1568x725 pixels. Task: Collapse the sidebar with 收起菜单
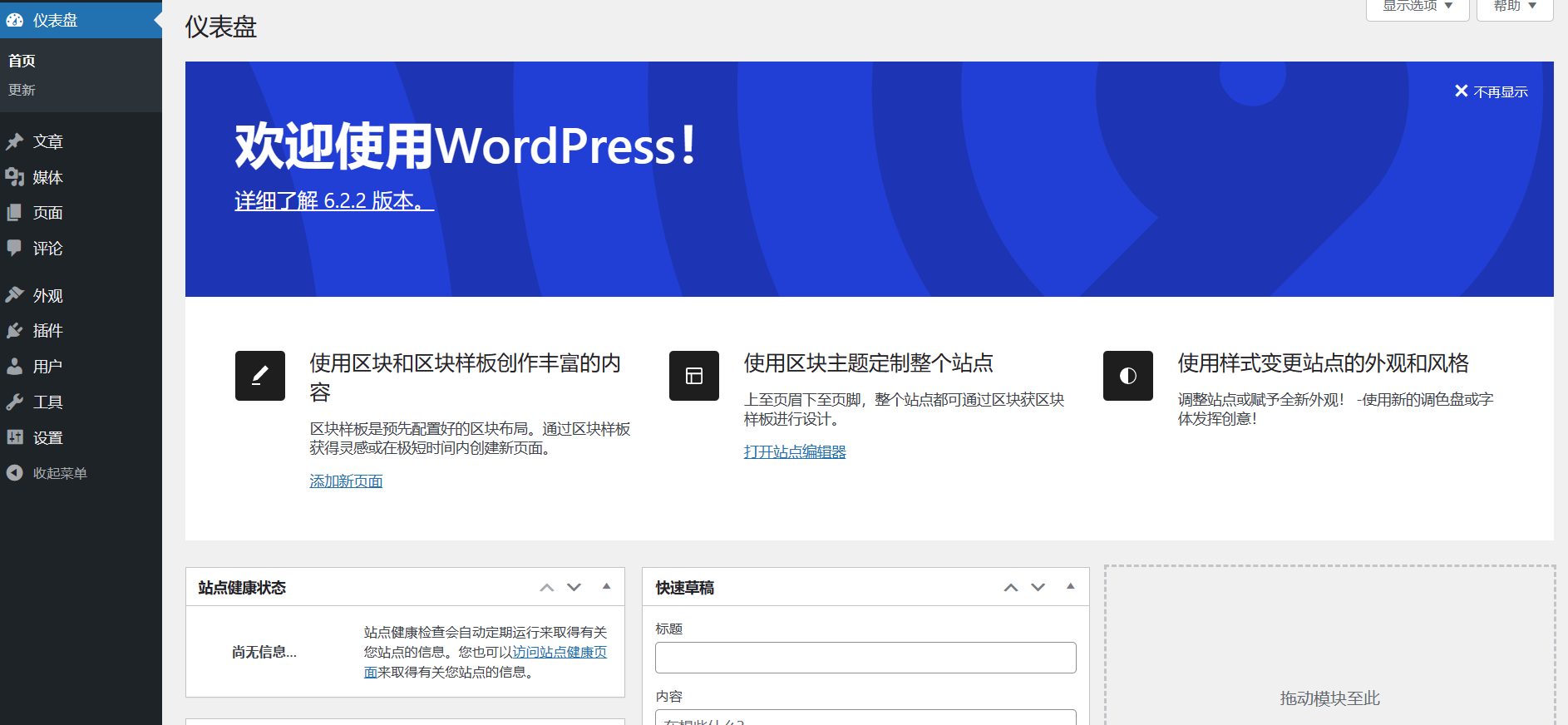tap(58, 473)
